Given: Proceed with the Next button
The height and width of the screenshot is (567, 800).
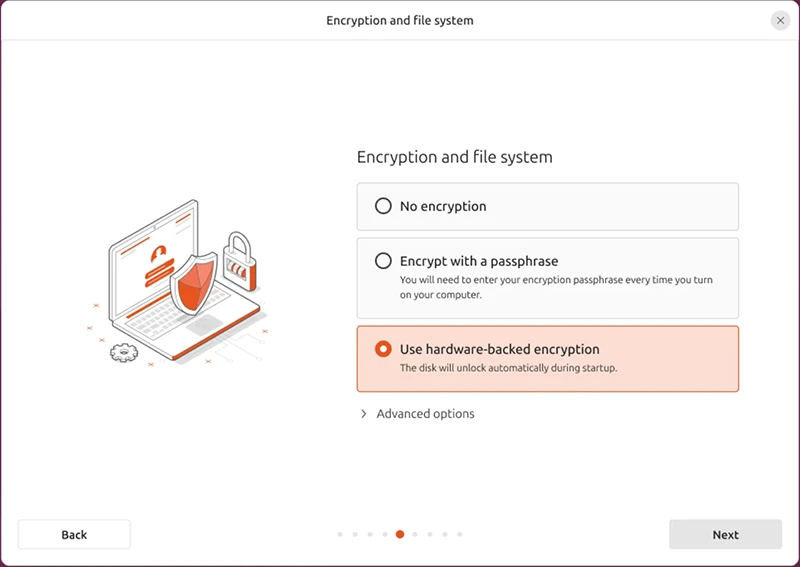Looking at the screenshot, I should point(725,535).
